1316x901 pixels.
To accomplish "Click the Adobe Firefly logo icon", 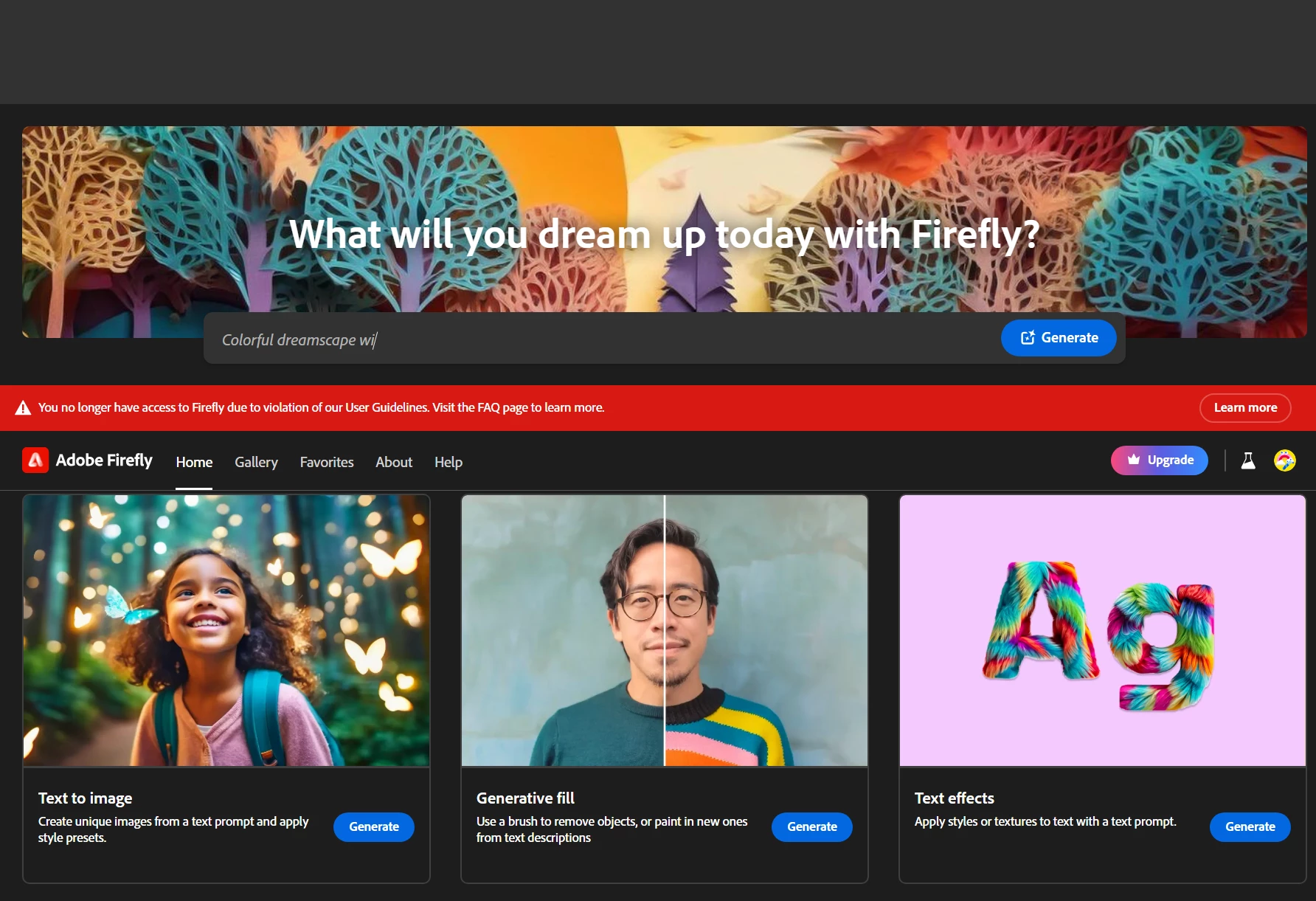I will (35, 460).
